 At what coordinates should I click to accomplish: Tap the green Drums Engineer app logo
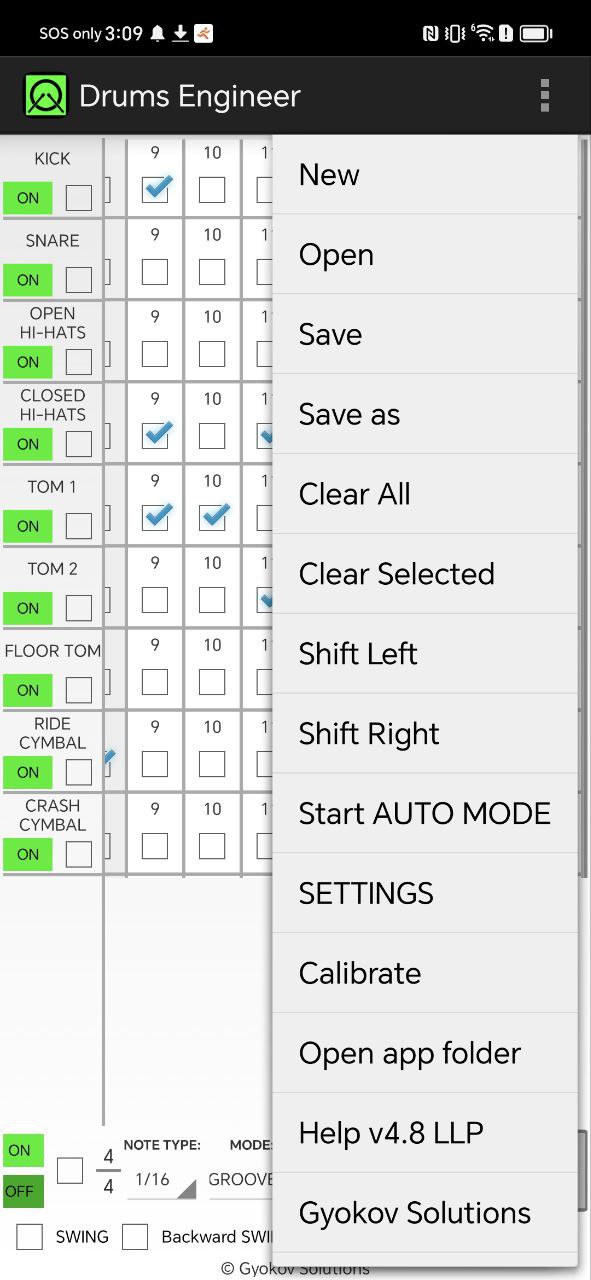46,96
